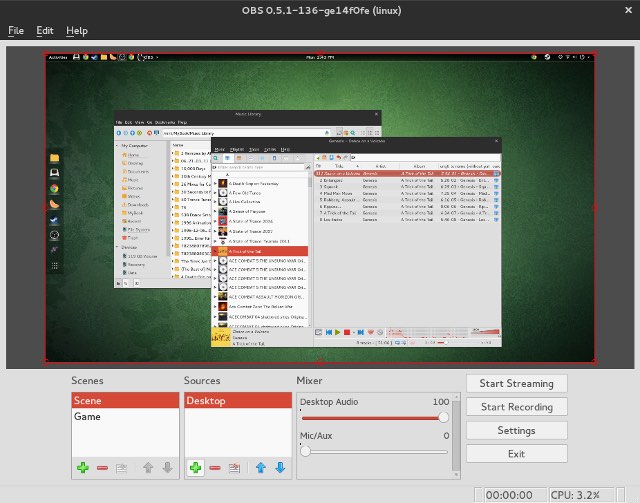Click the Exit button
Image resolution: width=640 pixels, height=503 pixels.
(517, 454)
